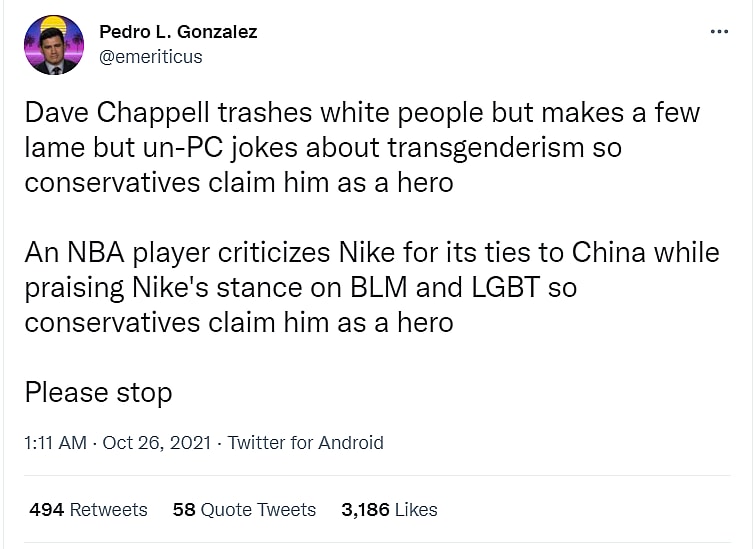Open the Twitter for Android source link
The height and width of the screenshot is (549, 754).
pyautogui.click(x=305, y=442)
